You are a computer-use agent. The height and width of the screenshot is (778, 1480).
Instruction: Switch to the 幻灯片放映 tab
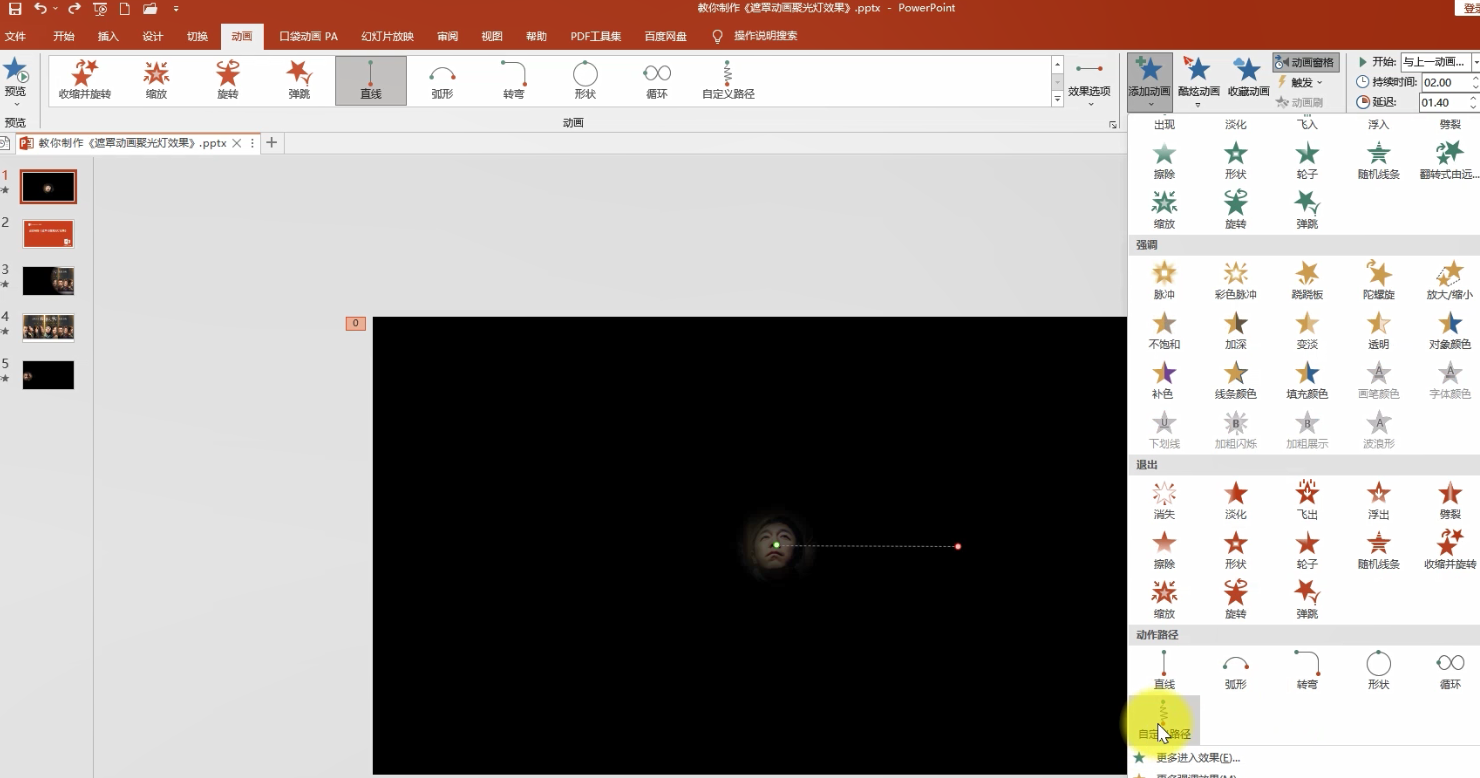pos(387,36)
